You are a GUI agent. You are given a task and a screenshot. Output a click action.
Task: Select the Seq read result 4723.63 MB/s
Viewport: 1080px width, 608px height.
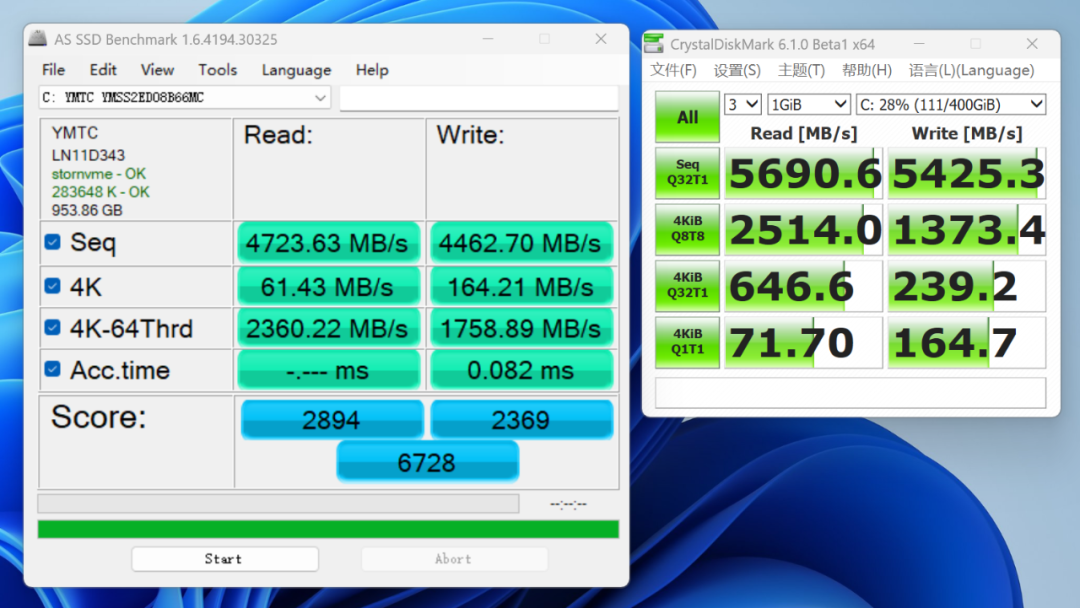328,242
